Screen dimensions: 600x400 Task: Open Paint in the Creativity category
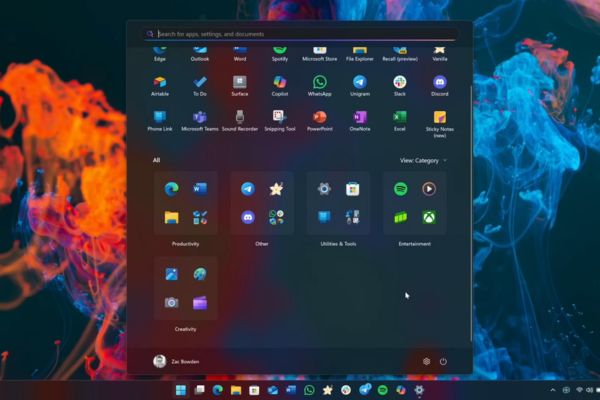click(x=200, y=274)
